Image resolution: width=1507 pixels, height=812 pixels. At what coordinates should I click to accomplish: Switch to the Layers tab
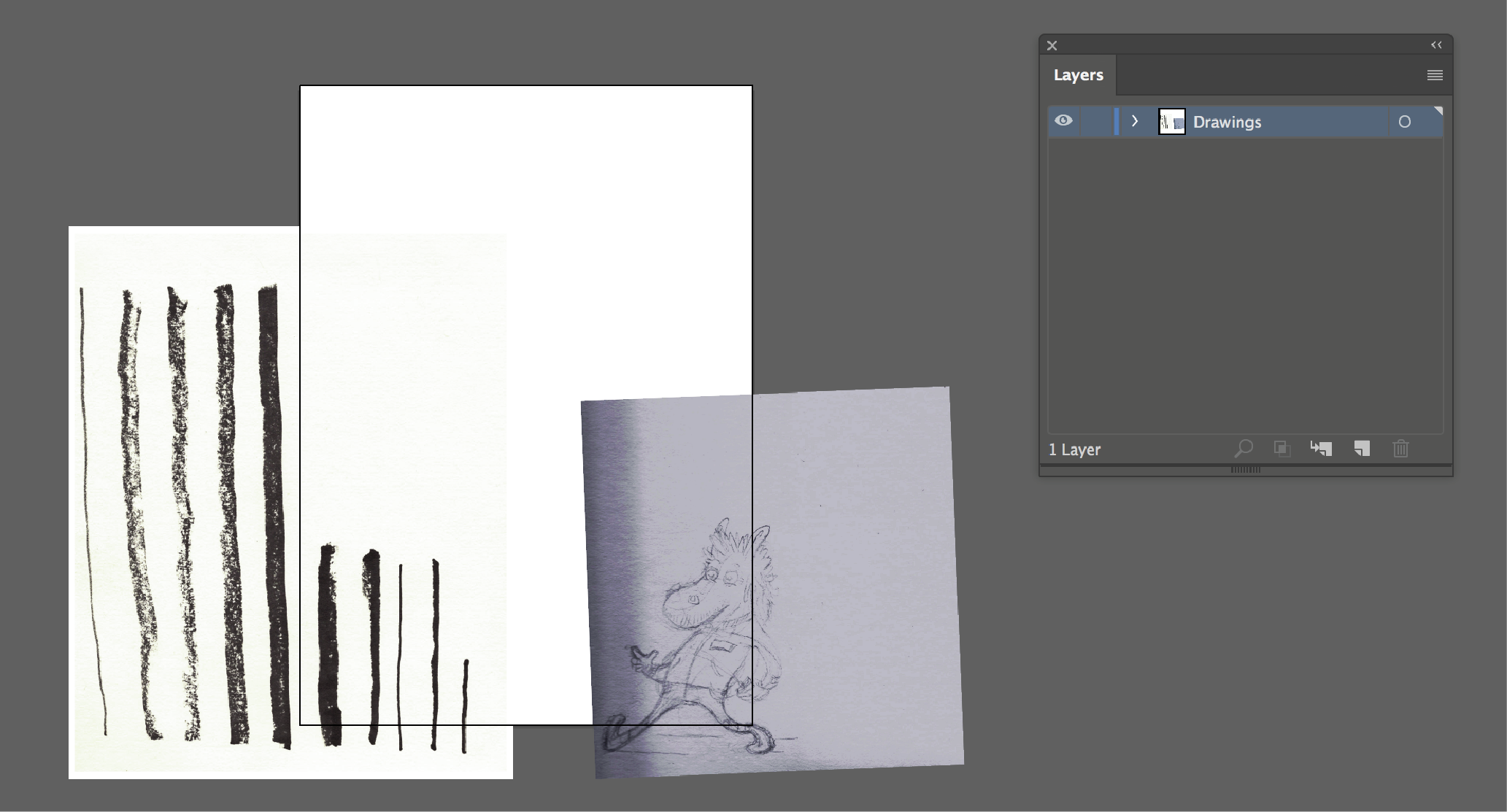pos(1078,75)
